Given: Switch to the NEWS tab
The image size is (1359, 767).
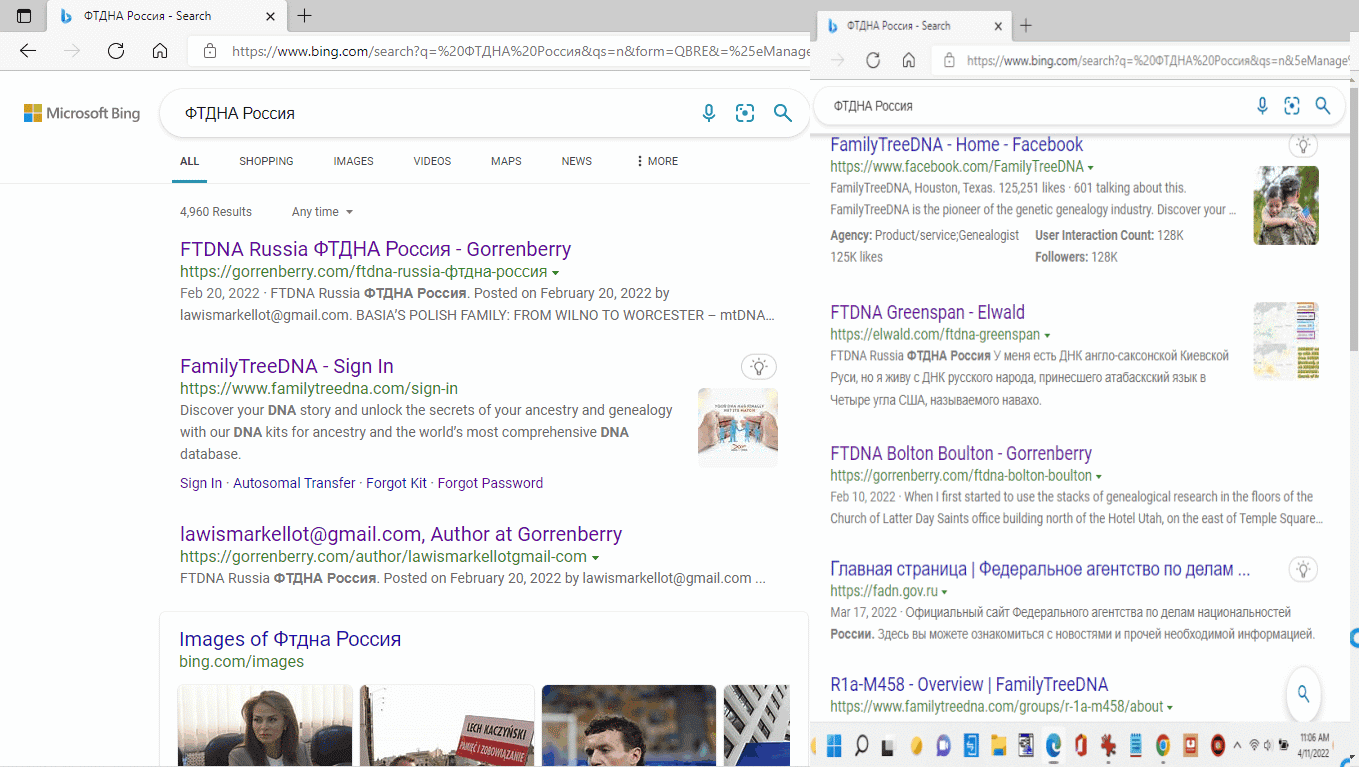Looking at the screenshot, I should coord(577,161).
